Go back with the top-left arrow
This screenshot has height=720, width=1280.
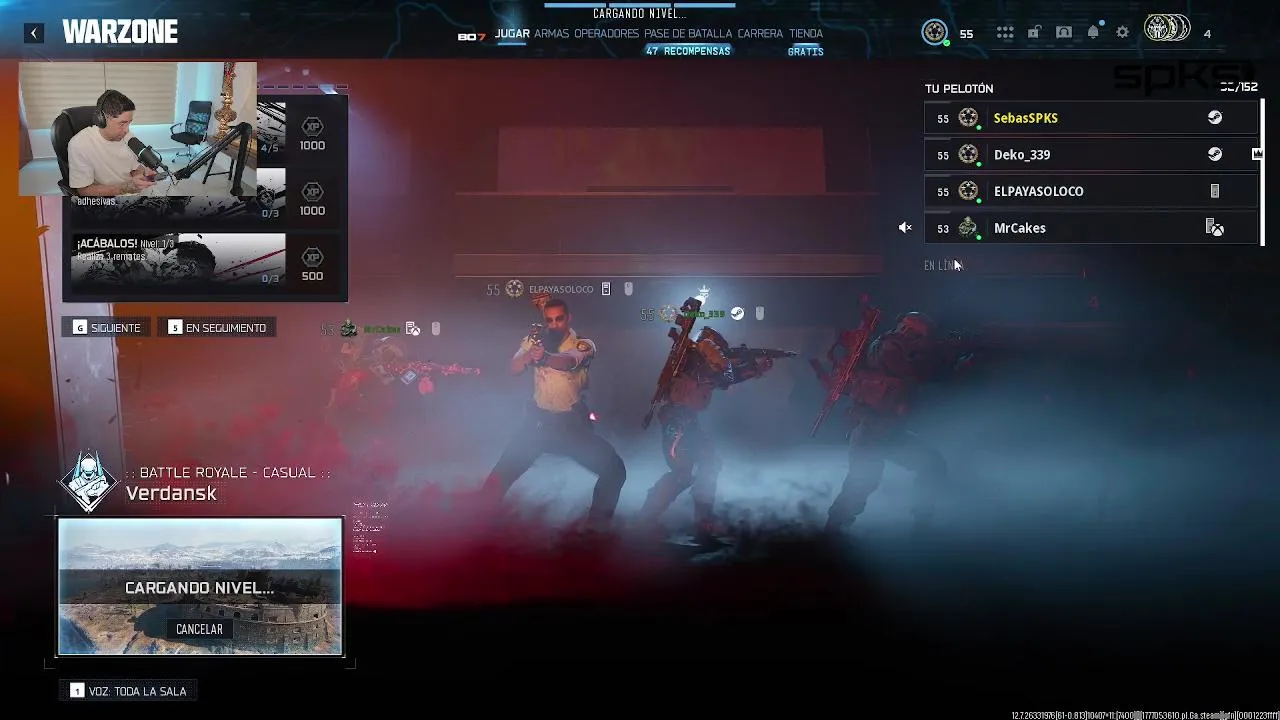click(x=34, y=33)
